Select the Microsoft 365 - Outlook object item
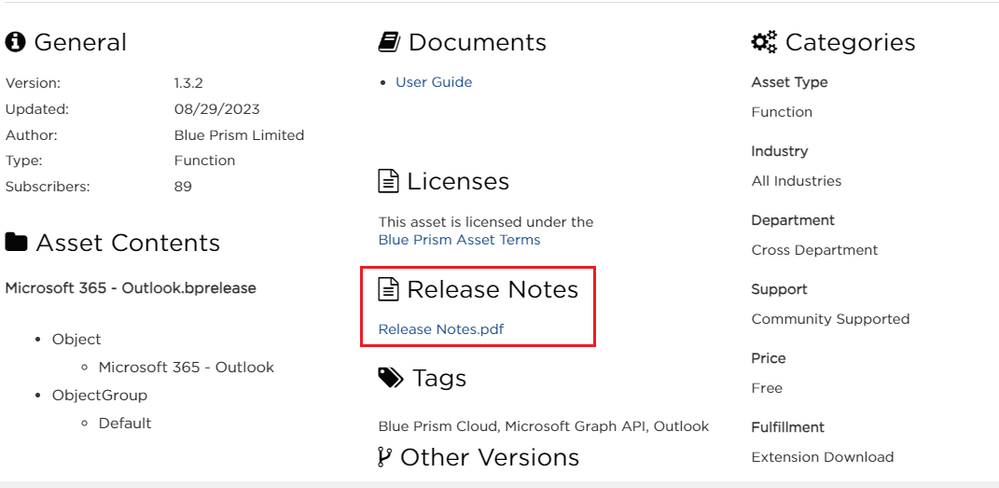 click(186, 367)
